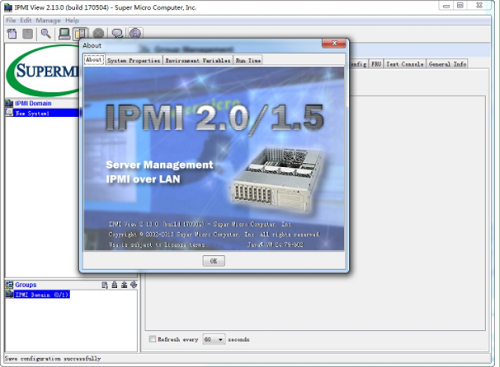This screenshot has height=367, width=500.
Task: Click the Supermicro logo in sidebar
Action: (43, 71)
